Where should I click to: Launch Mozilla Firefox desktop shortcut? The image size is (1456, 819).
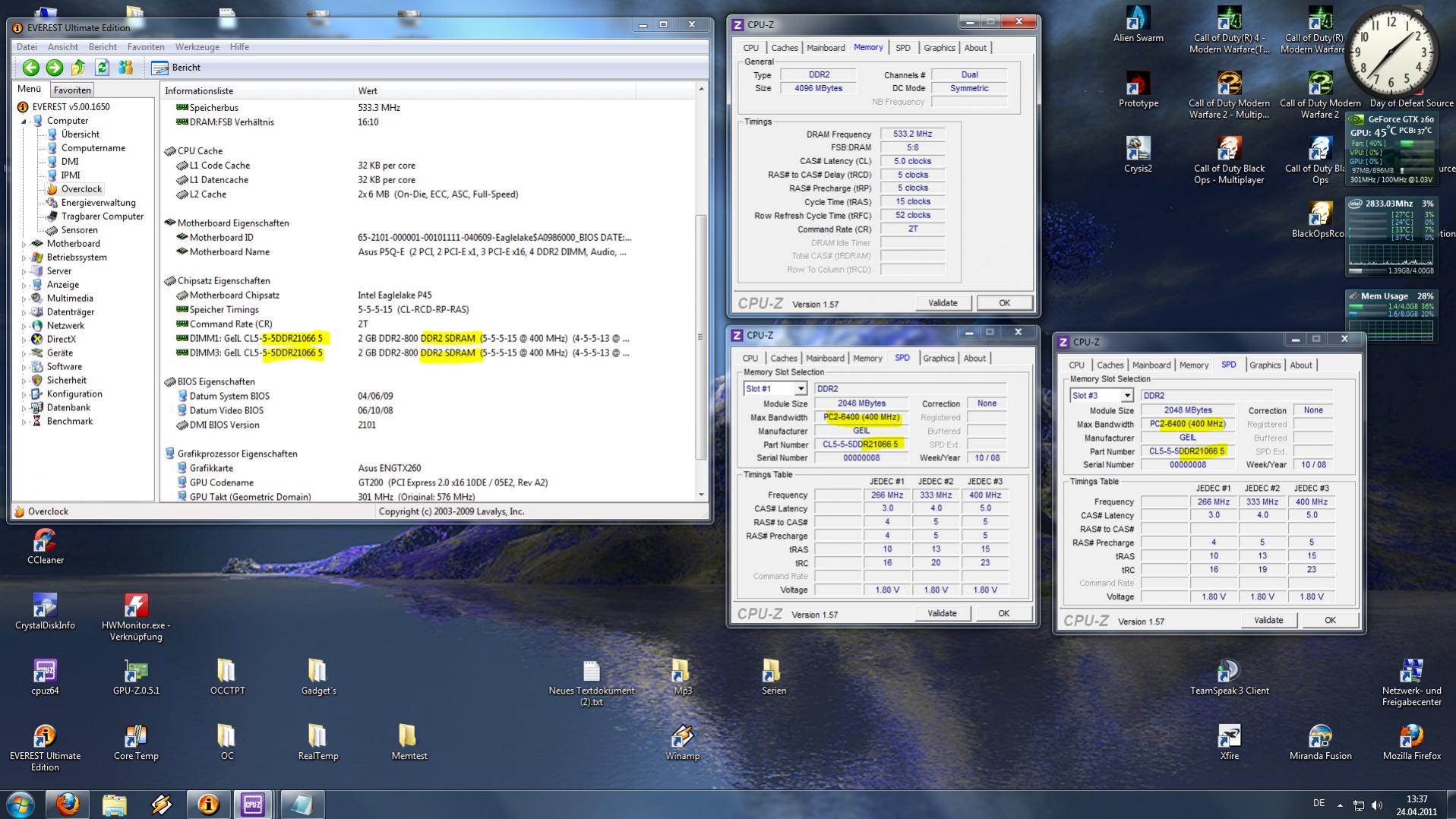pyautogui.click(x=1412, y=742)
